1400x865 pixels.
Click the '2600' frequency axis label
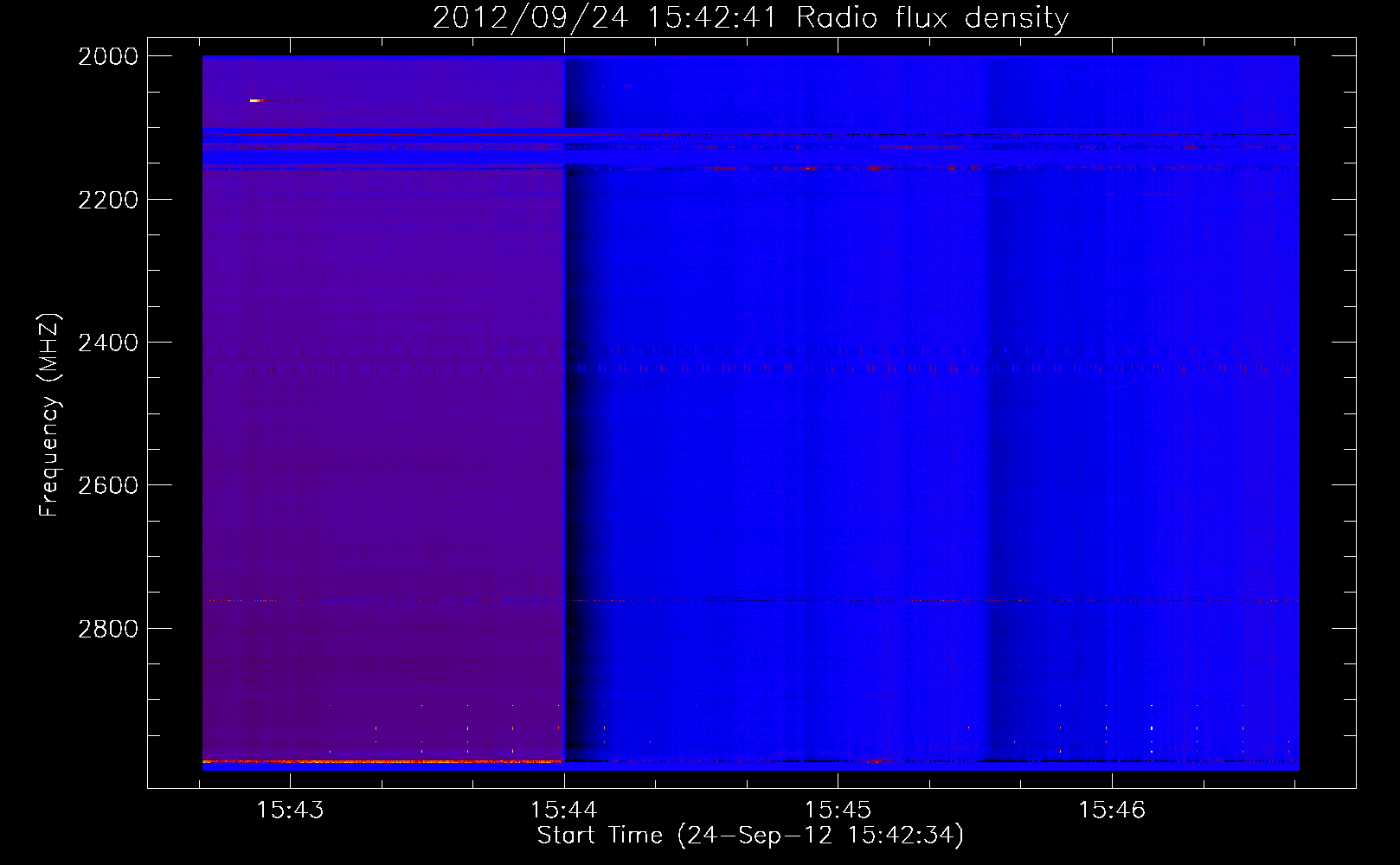click(108, 485)
